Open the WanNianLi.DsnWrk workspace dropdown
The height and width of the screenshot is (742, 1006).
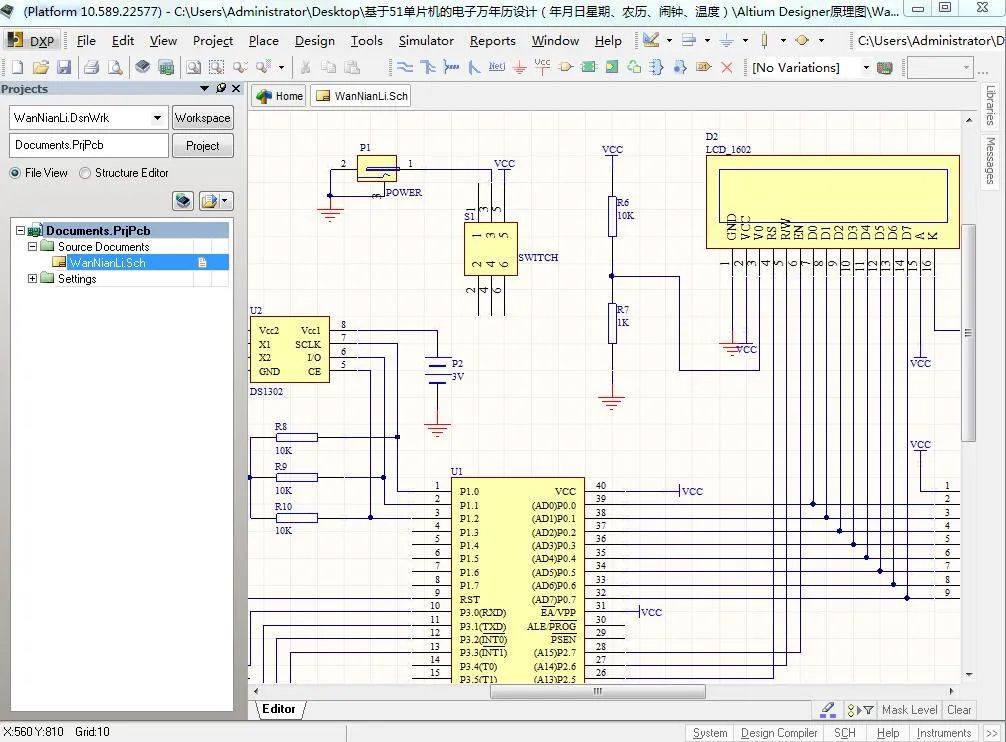click(157, 118)
